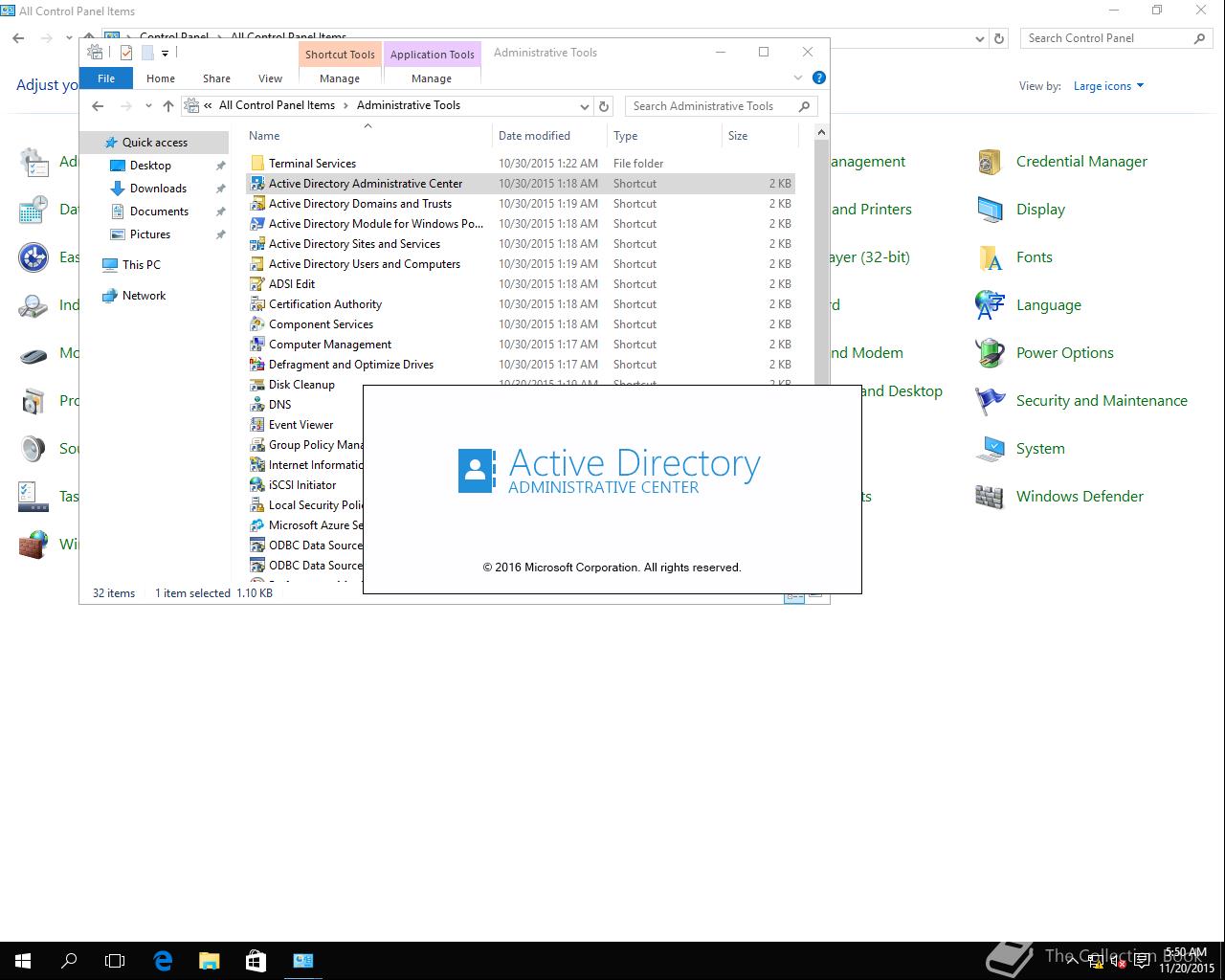Select Downloads in navigation pane
Viewport: 1225px width, 980px height.
[x=158, y=189]
